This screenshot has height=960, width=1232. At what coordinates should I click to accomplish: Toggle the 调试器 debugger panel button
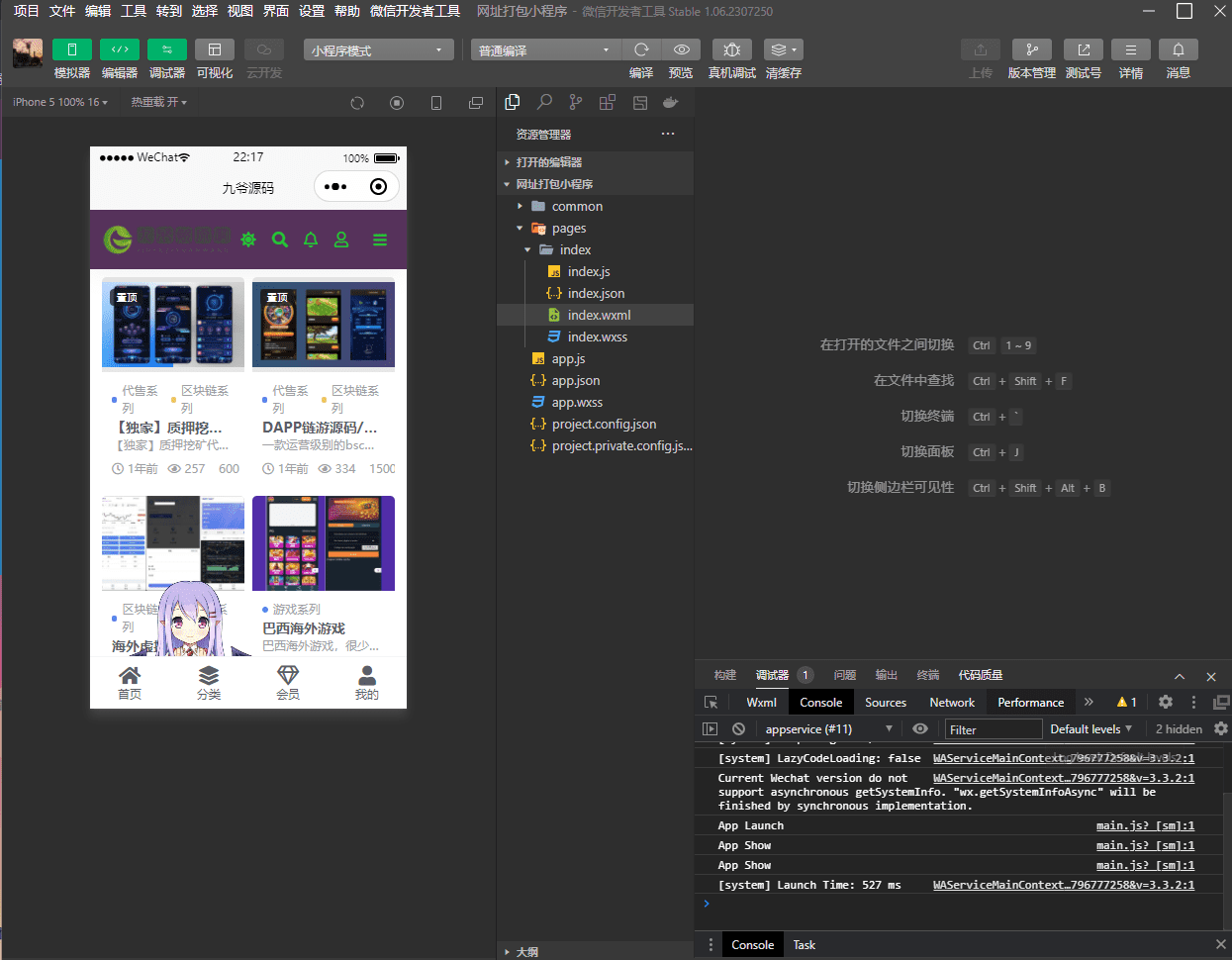167,50
